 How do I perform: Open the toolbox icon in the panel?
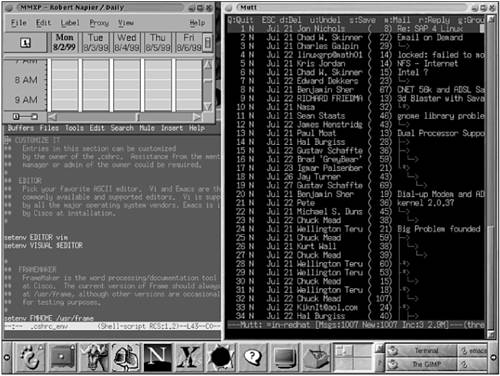coord(316,357)
